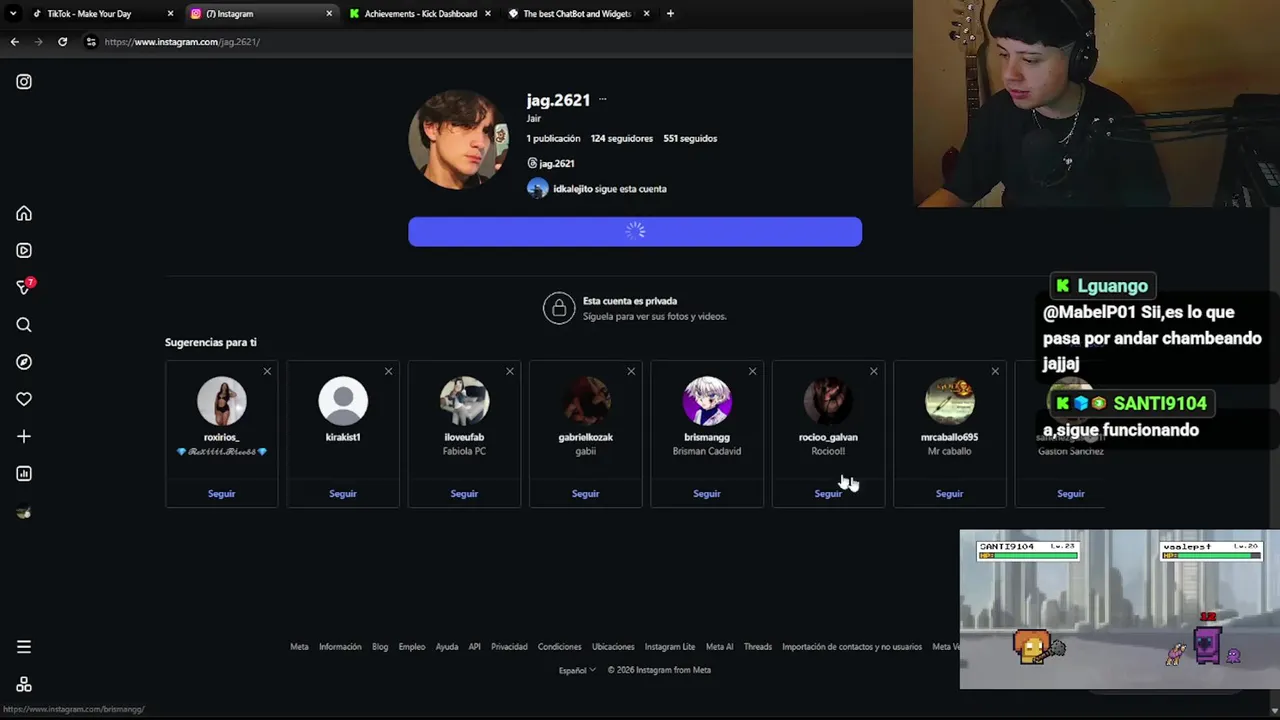
Task: Open the options dots next to jag.2621
Action: click(602, 99)
